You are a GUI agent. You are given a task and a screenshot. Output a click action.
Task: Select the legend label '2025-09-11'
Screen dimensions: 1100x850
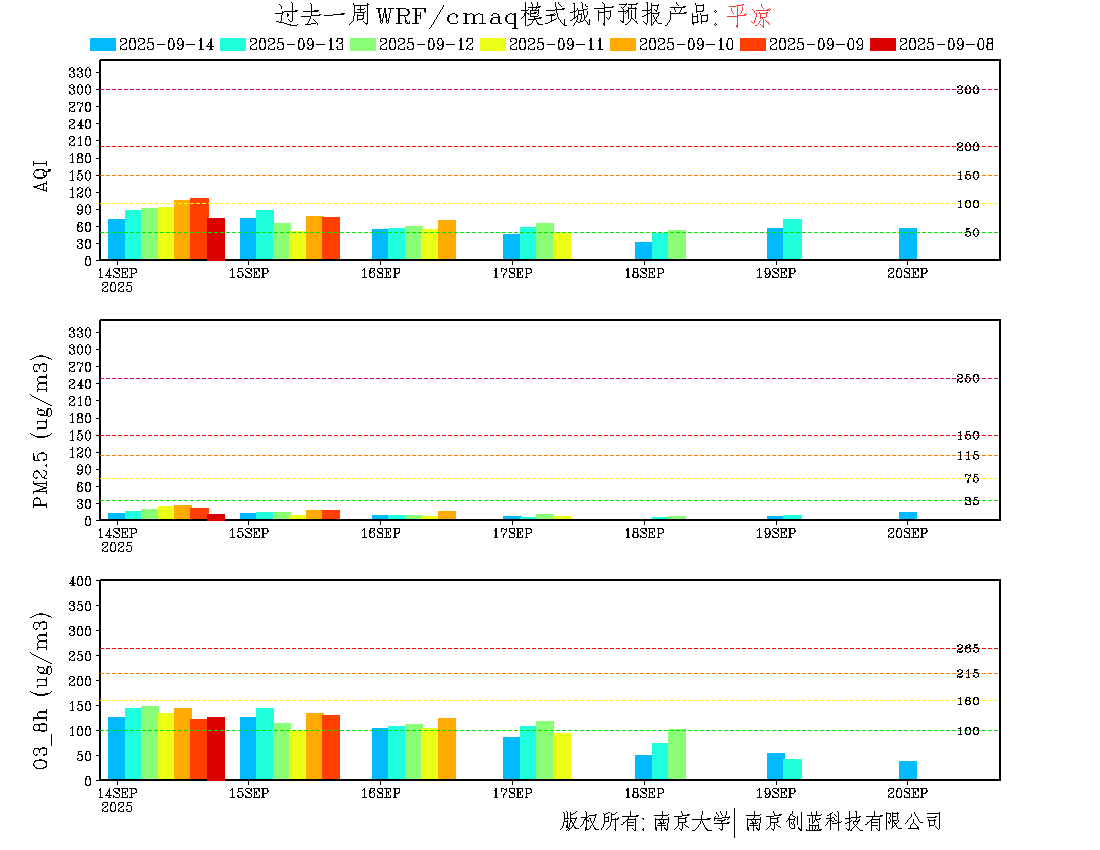[556, 44]
